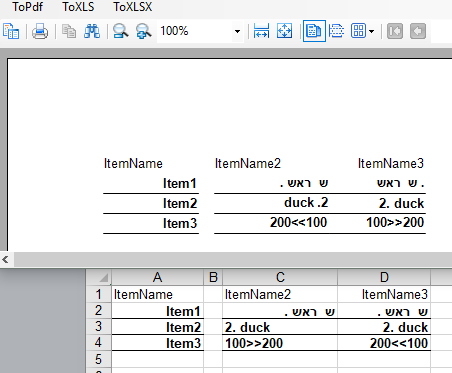Select cell A1 'ItemName' in spreadsheet
The width and height of the screenshot is (452, 373).
[x=157, y=294]
